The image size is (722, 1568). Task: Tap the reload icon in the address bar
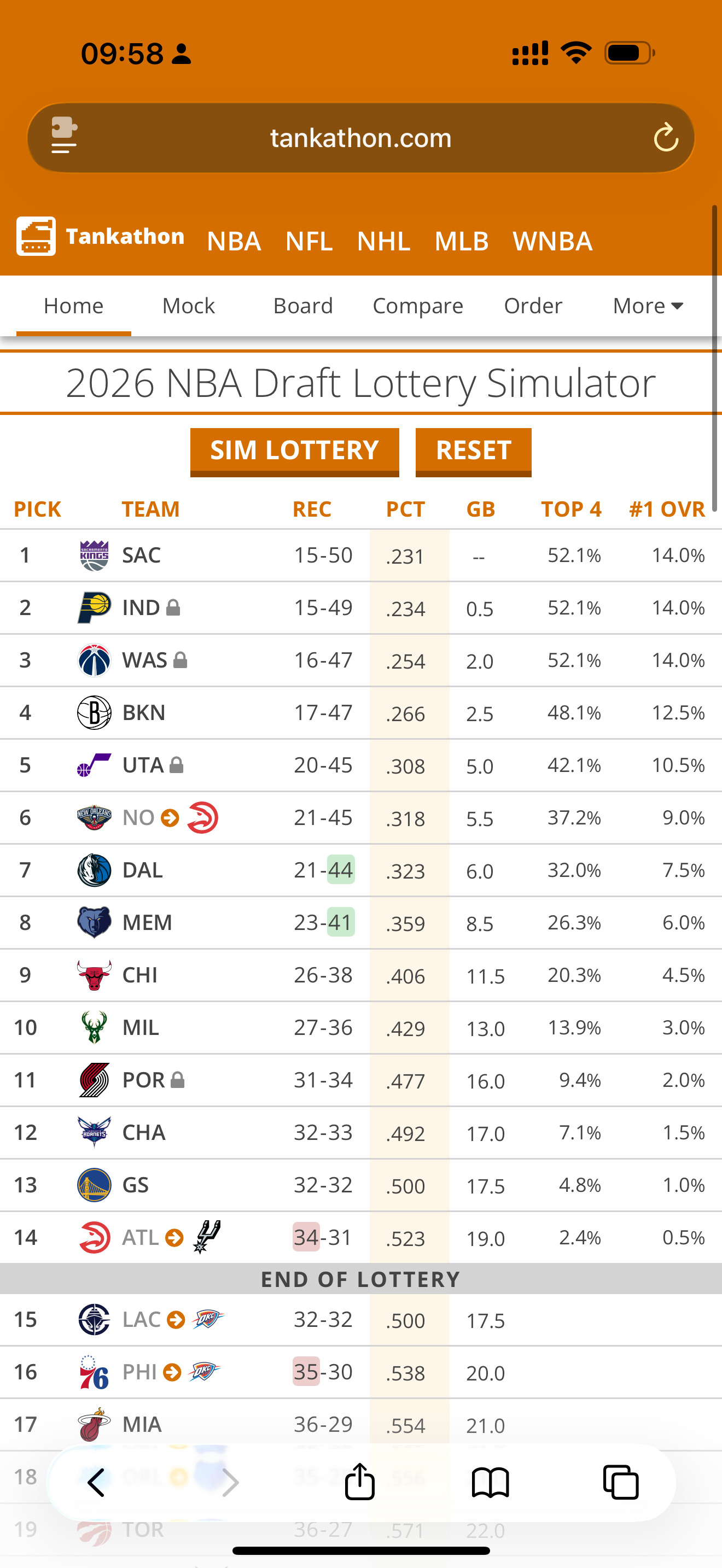pos(666,137)
